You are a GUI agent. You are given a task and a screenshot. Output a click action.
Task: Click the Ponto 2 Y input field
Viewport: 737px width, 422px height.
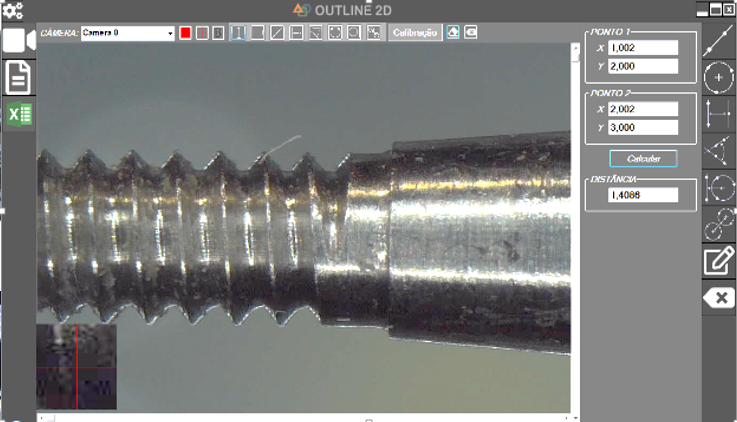[643, 128]
